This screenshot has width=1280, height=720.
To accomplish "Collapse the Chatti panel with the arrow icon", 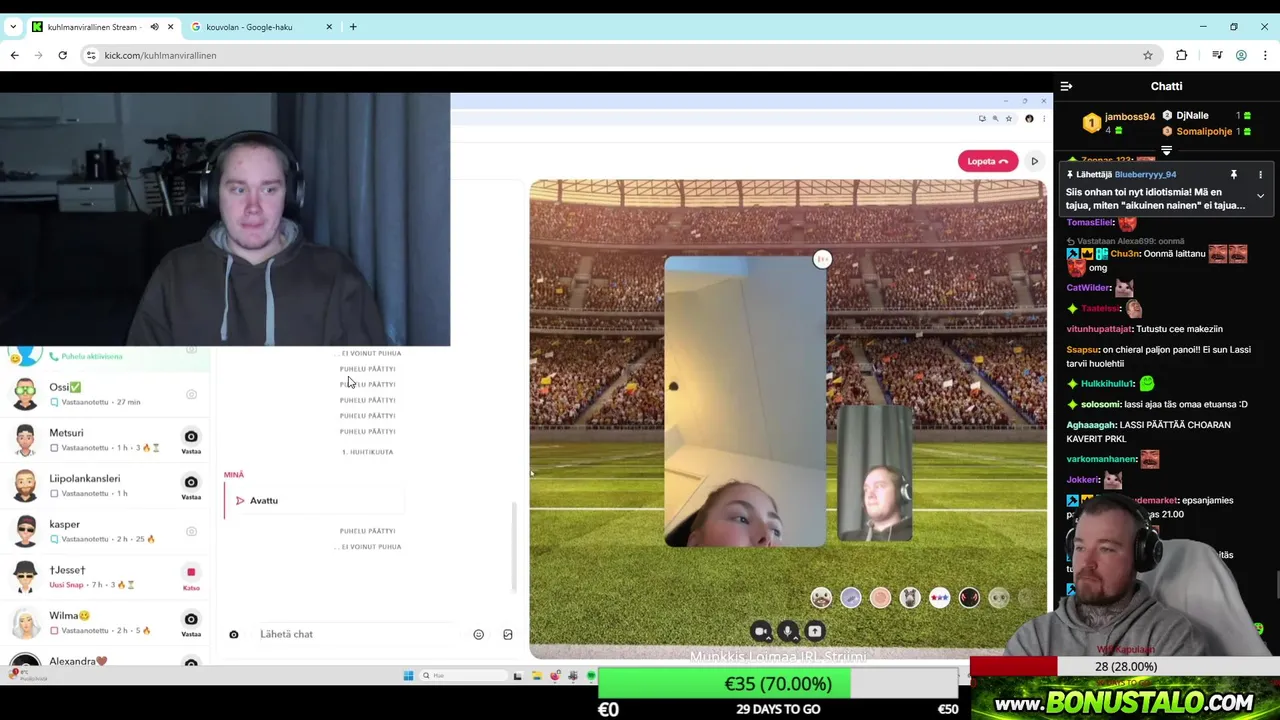I will [x=1066, y=87].
